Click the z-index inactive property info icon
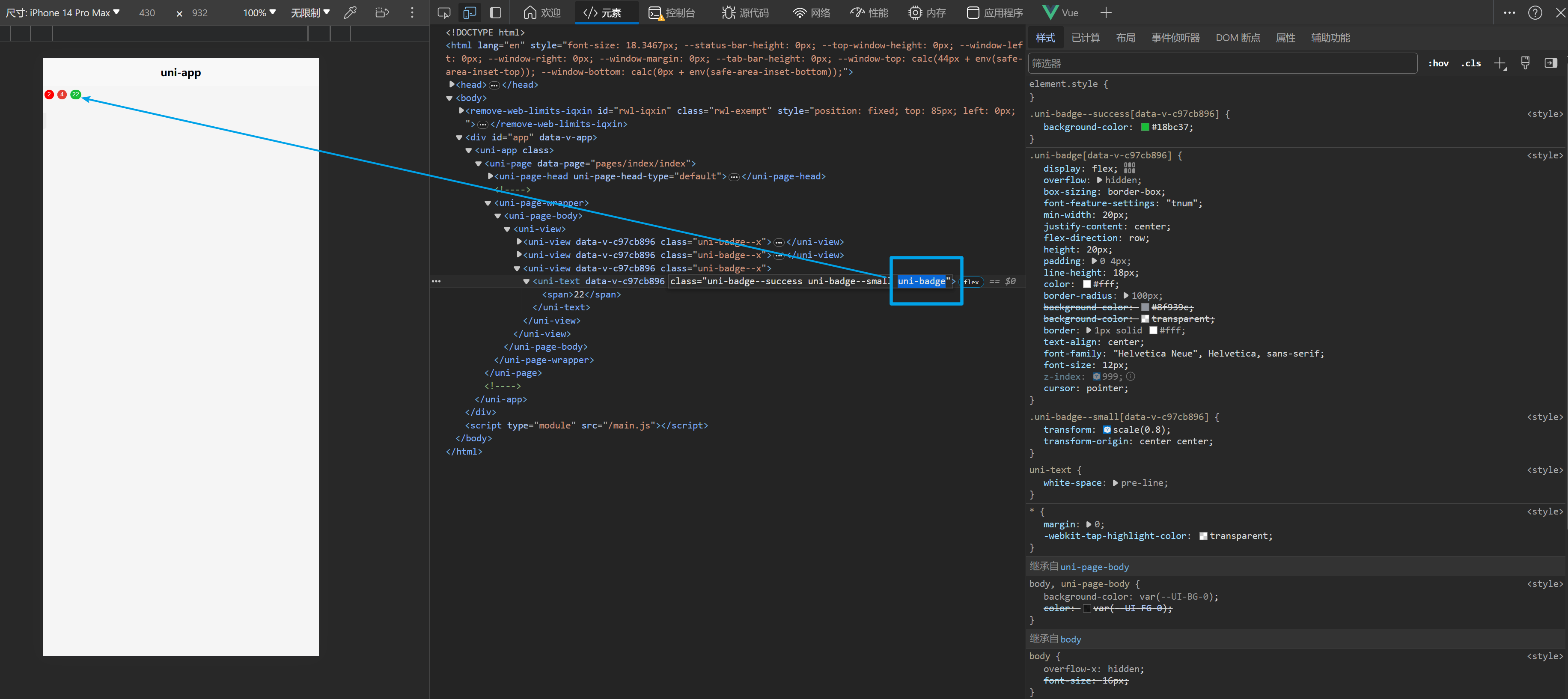1568x699 pixels. coord(1131,377)
